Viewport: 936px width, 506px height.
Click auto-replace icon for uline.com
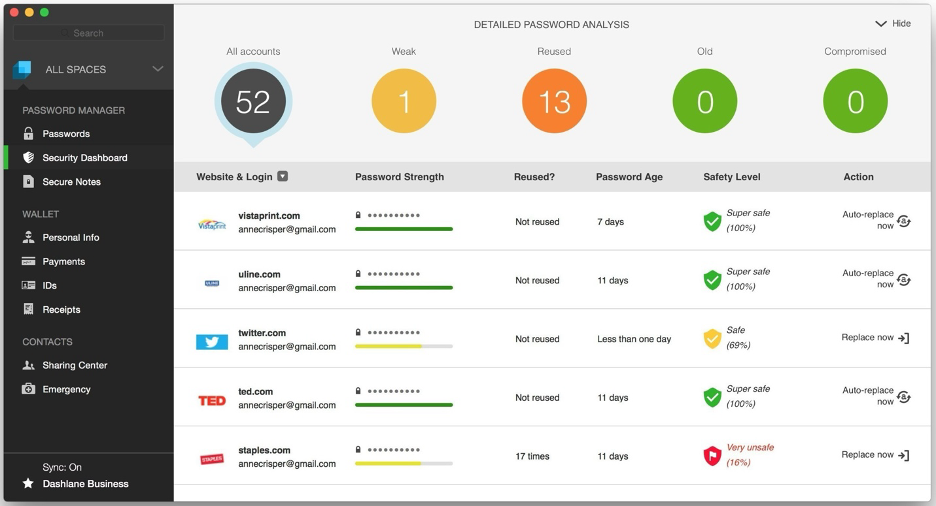pos(904,279)
